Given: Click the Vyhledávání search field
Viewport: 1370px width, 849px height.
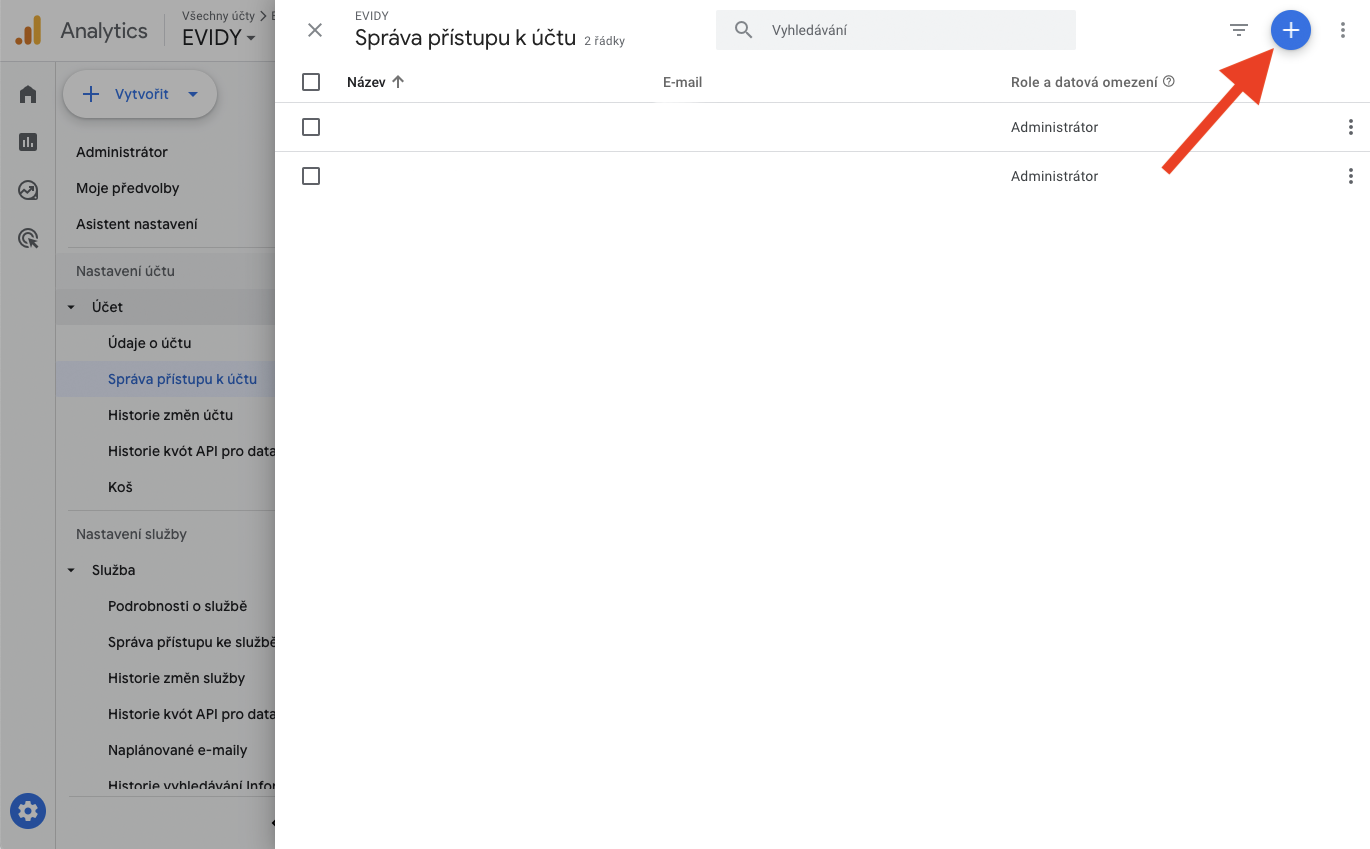Looking at the screenshot, I should [896, 30].
